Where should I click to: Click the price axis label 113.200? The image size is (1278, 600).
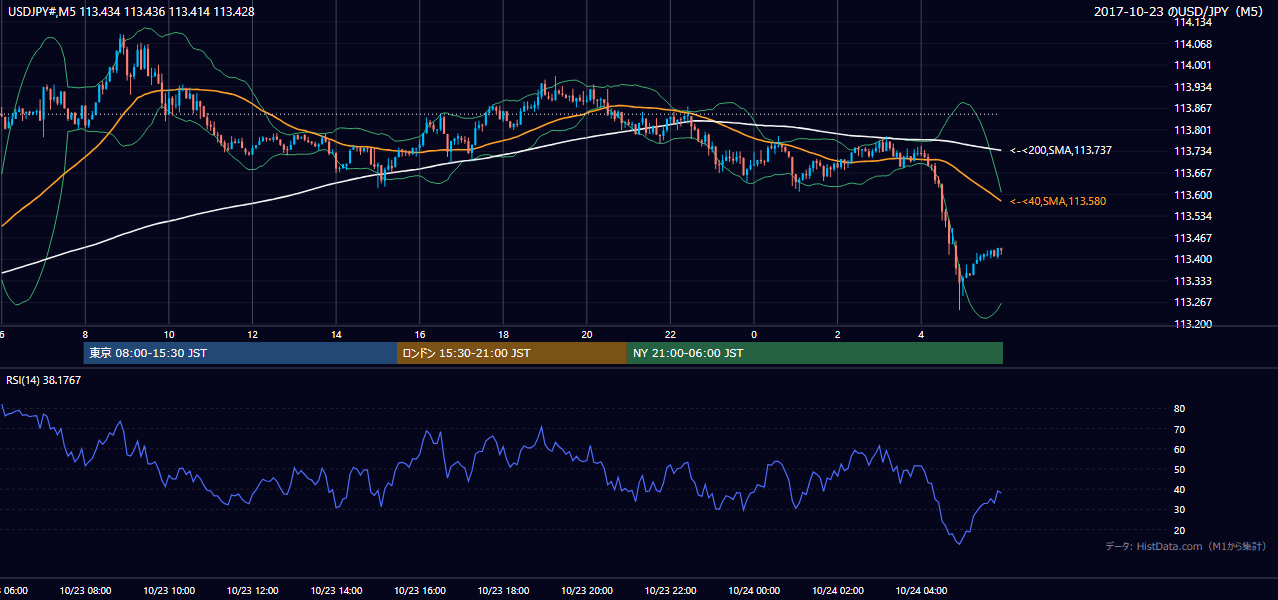point(1191,324)
